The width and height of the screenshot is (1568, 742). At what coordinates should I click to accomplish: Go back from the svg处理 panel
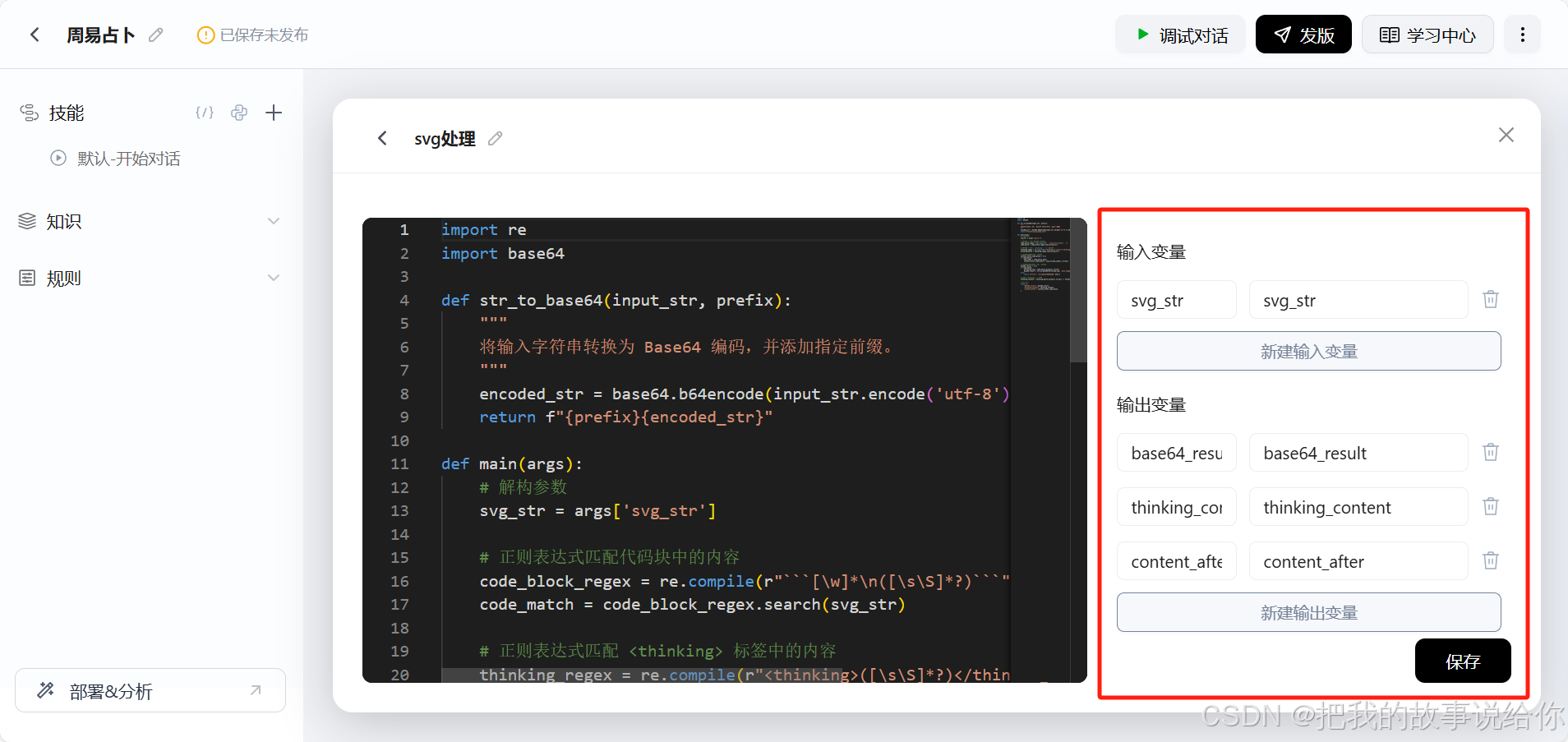[382, 138]
